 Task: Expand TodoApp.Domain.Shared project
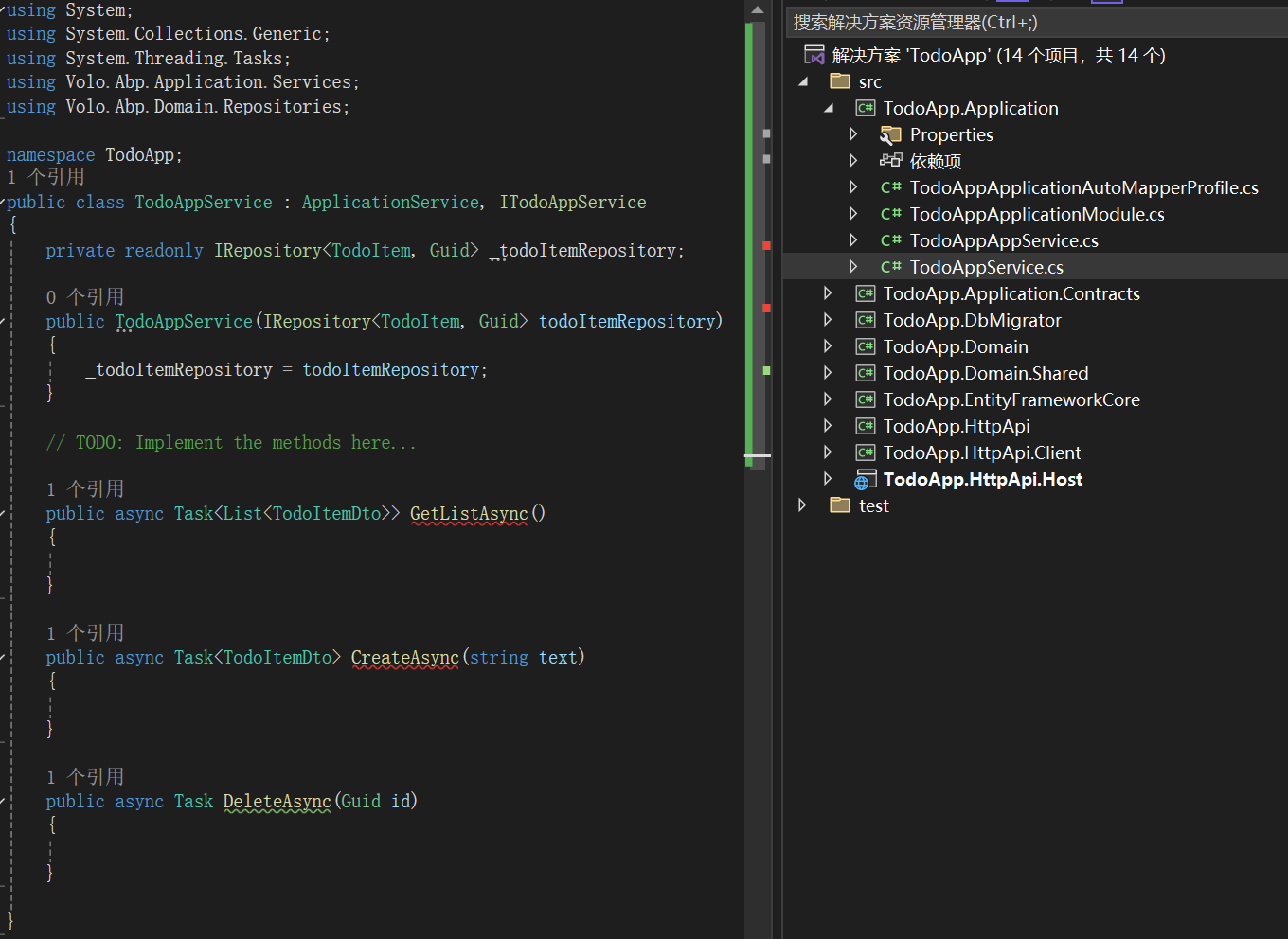(x=828, y=373)
